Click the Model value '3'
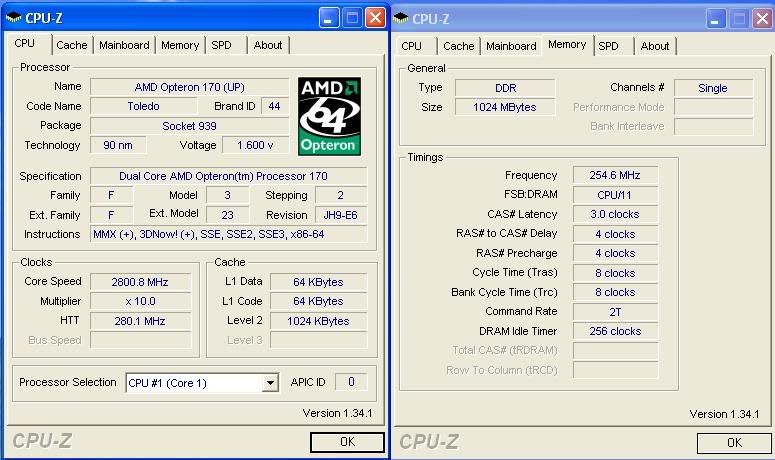 point(227,195)
